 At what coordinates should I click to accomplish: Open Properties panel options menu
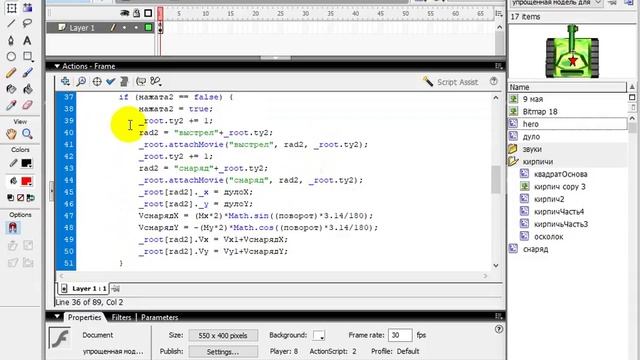(x=498, y=317)
